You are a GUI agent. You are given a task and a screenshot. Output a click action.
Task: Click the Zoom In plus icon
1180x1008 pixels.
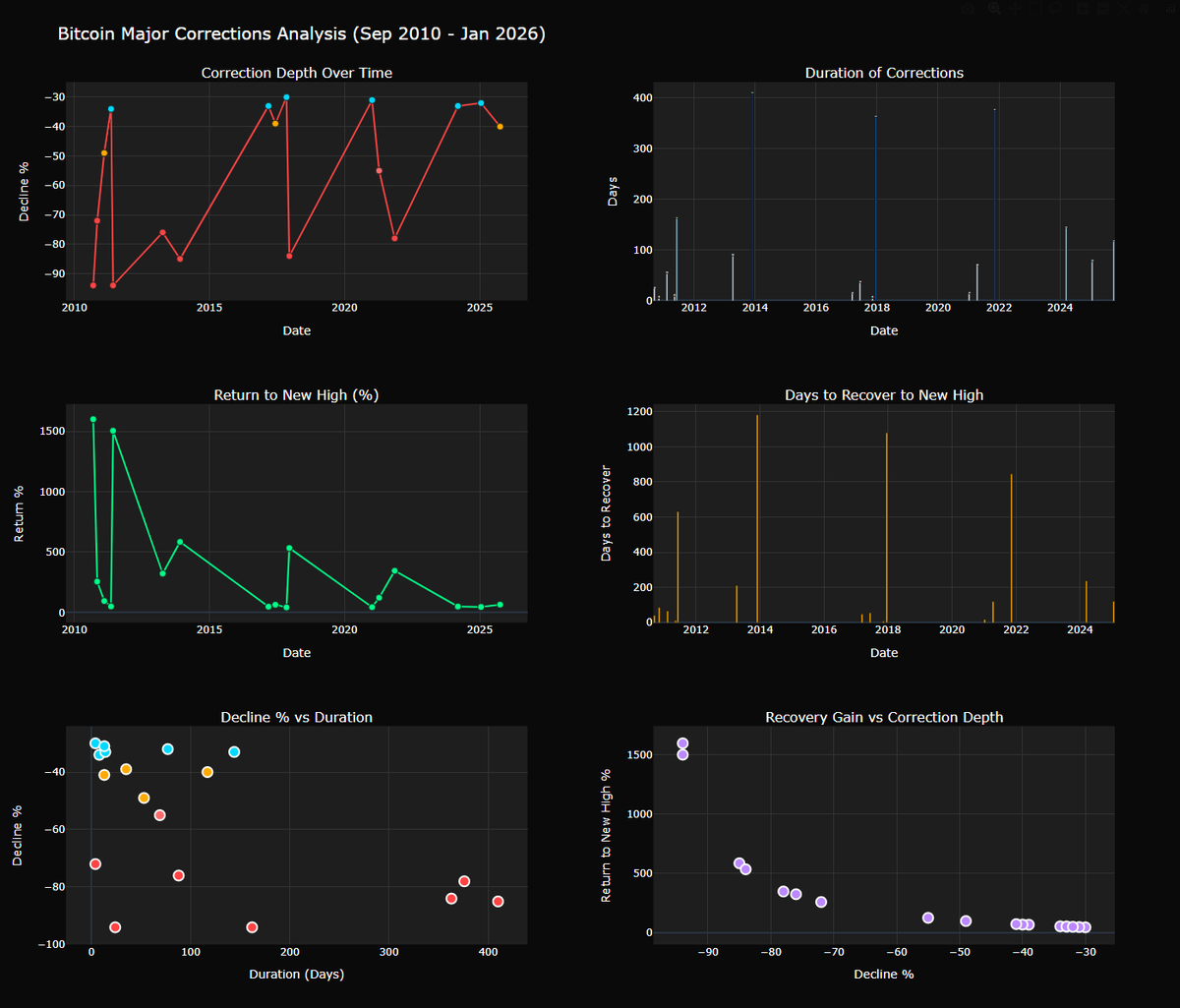point(1083,9)
